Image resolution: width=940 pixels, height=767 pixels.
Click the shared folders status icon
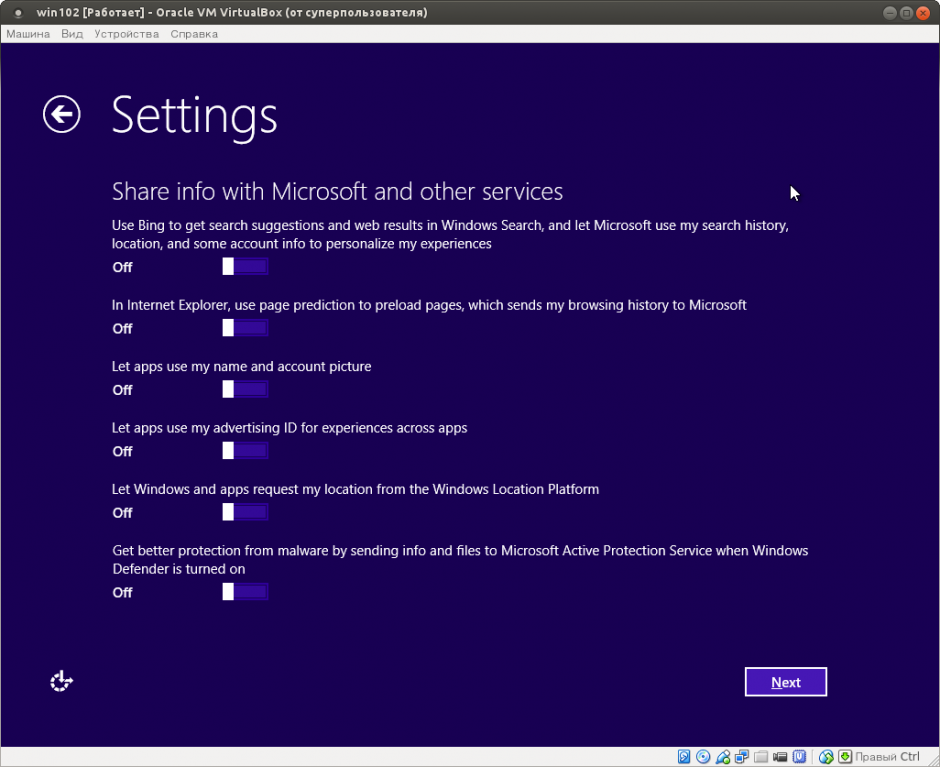pos(761,757)
